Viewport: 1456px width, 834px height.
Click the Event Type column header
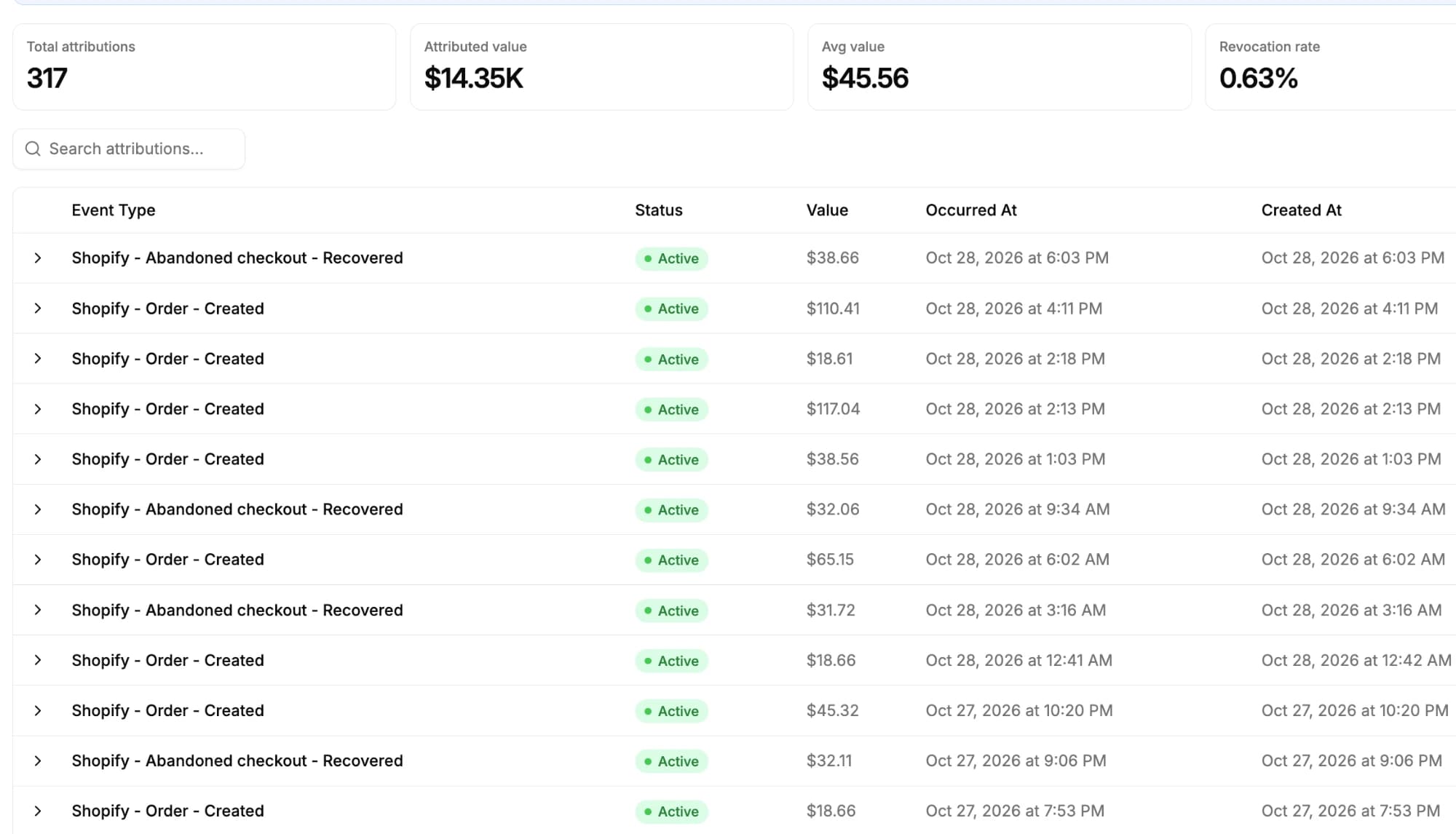(114, 210)
